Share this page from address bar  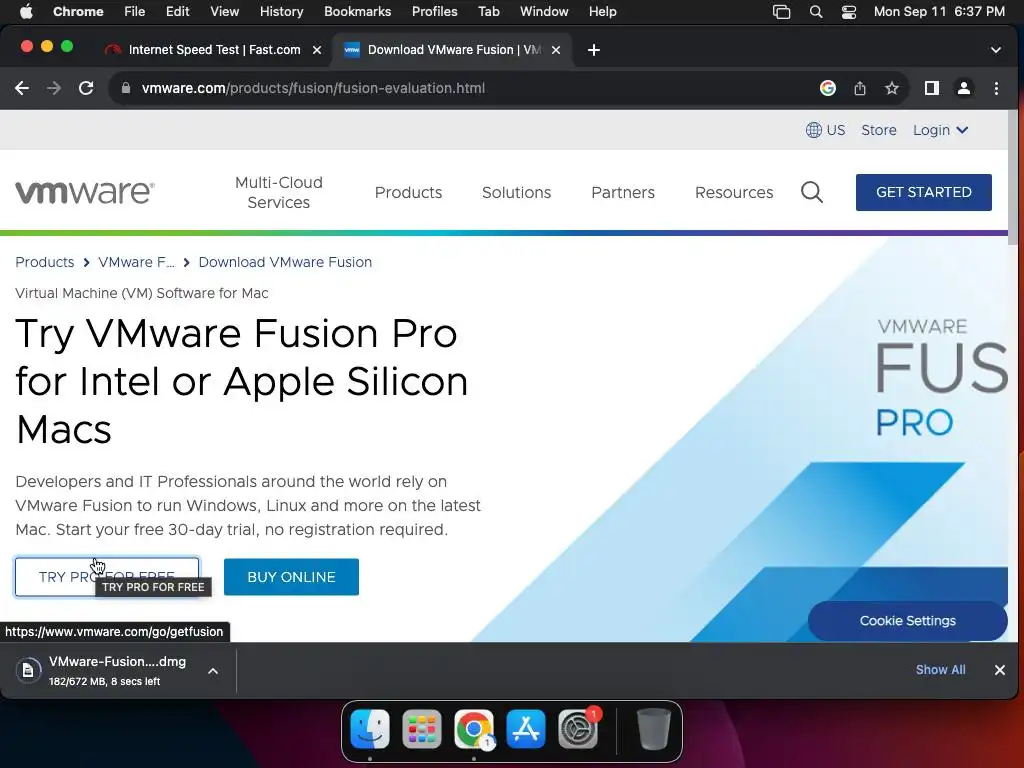[x=859, y=88]
